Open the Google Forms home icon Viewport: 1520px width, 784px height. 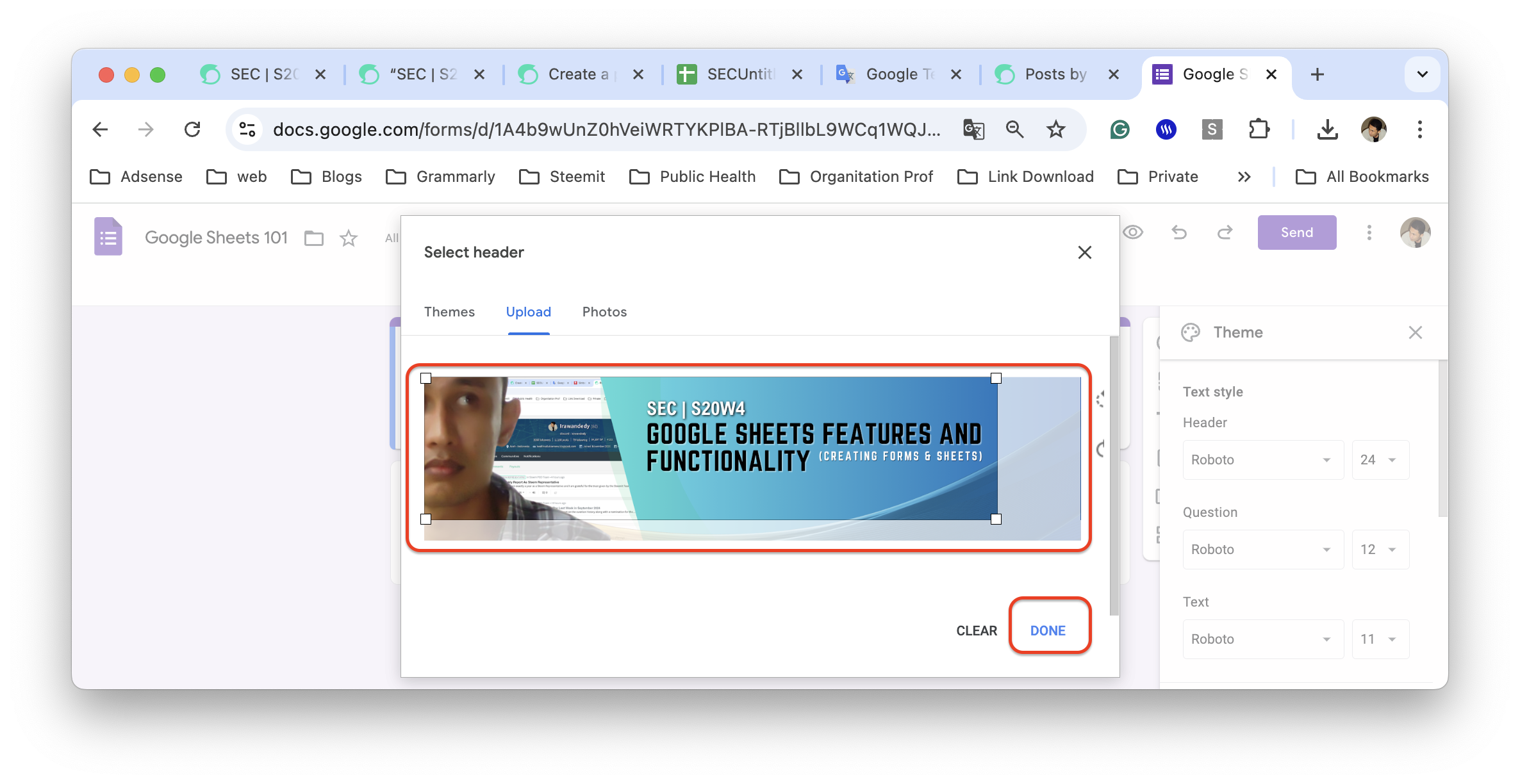(x=108, y=236)
